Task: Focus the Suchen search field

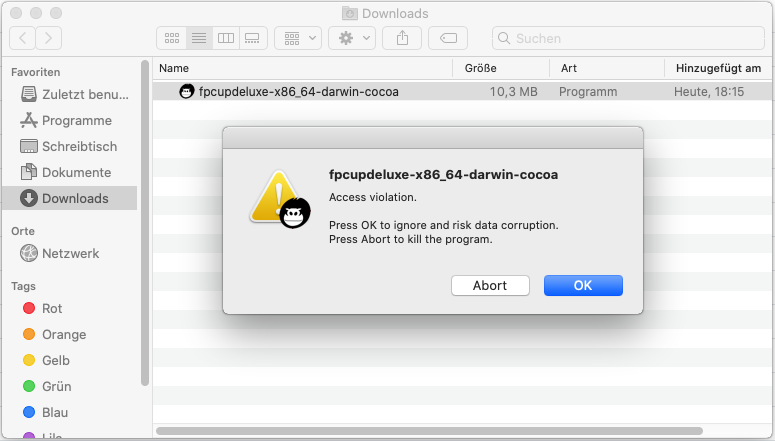Action: click(x=628, y=38)
